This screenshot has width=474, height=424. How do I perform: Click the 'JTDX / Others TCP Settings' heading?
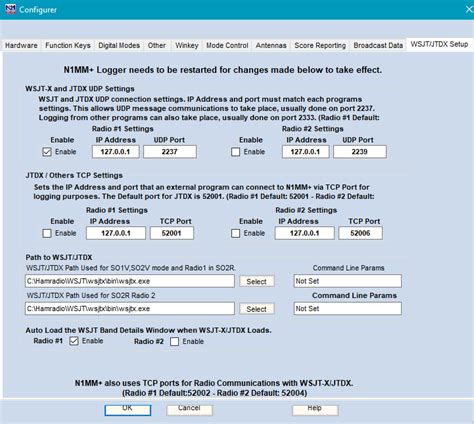coord(74,175)
